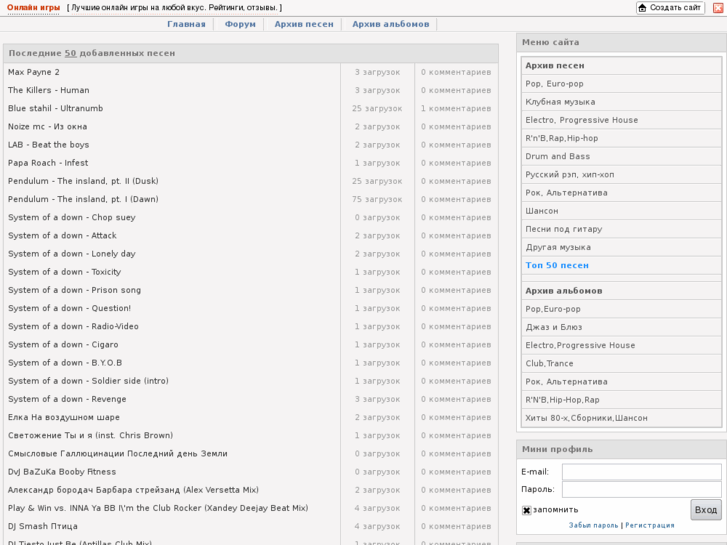Viewport: 727px width, 545px height.
Task: Go to Архив песен in top navigation
Action: tap(304, 24)
